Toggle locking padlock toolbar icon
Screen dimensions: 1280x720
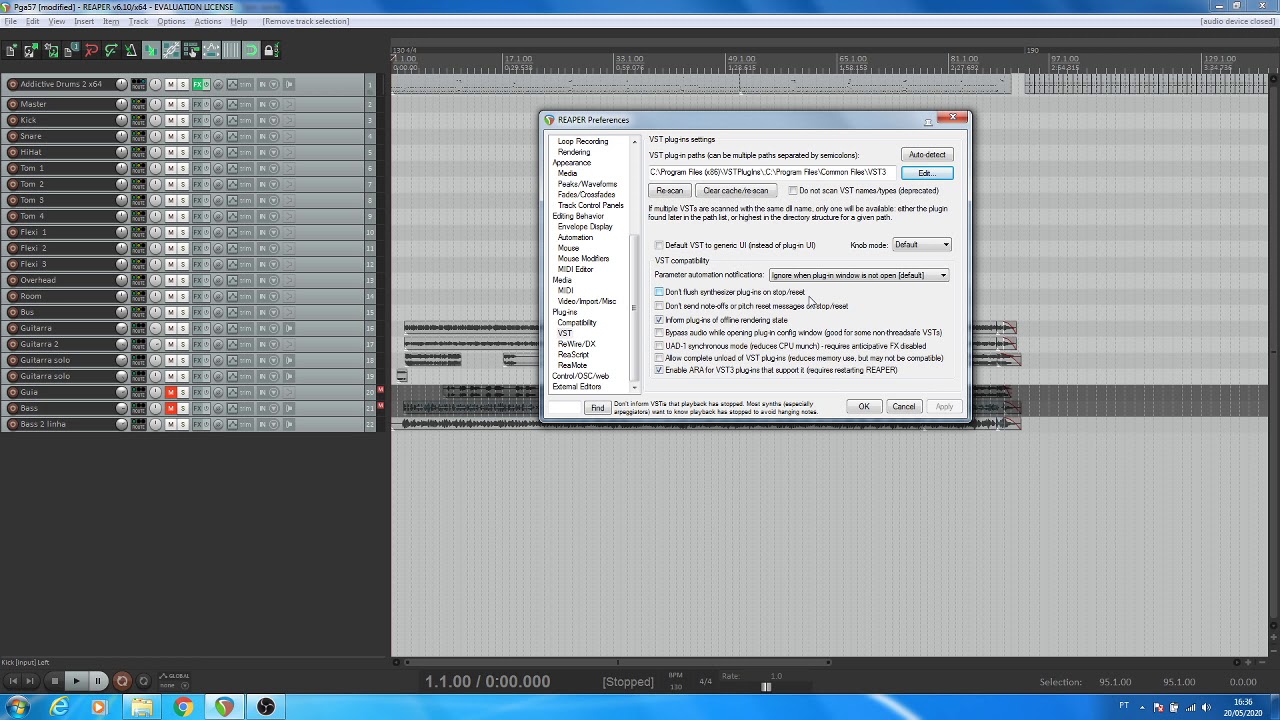click(271, 50)
